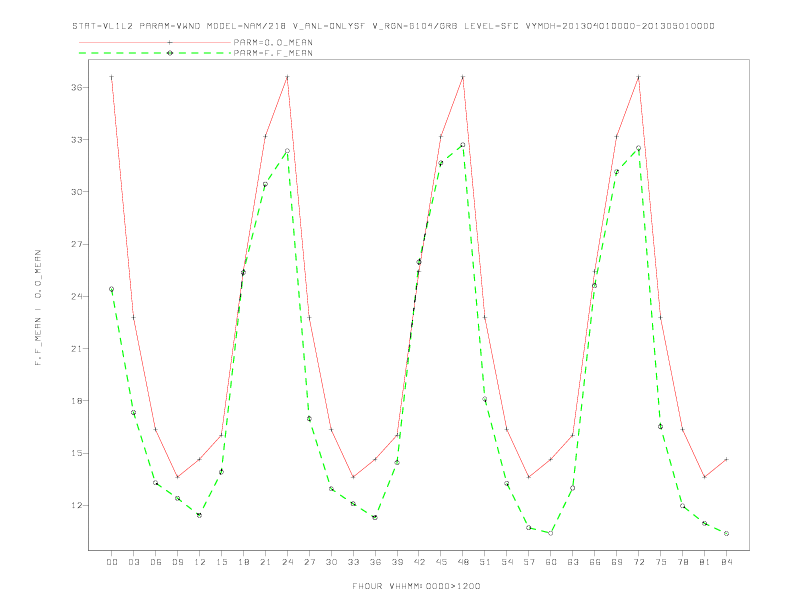This screenshot has width=792, height=612.
Task: Click the x-axis tick label 84
Action: click(x=726, y=562)
